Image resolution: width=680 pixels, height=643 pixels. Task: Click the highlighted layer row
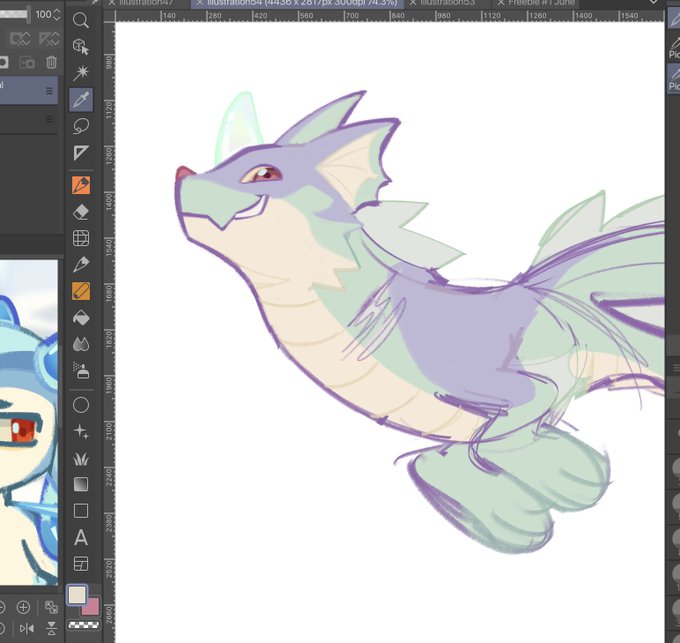[29, 91]
